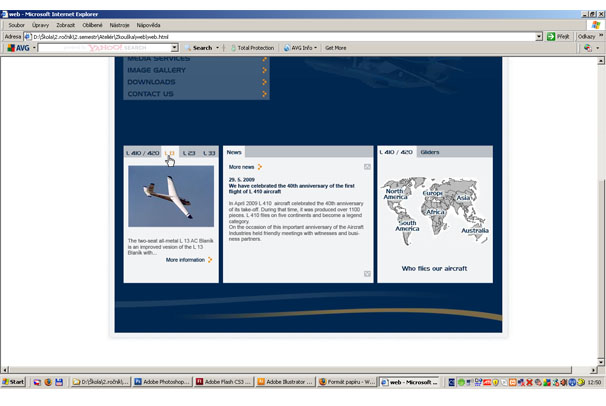The height and width of the screenshot is (406, 606).
Task: Click the news scroll-up arrow icon
Action: (367, 166)
